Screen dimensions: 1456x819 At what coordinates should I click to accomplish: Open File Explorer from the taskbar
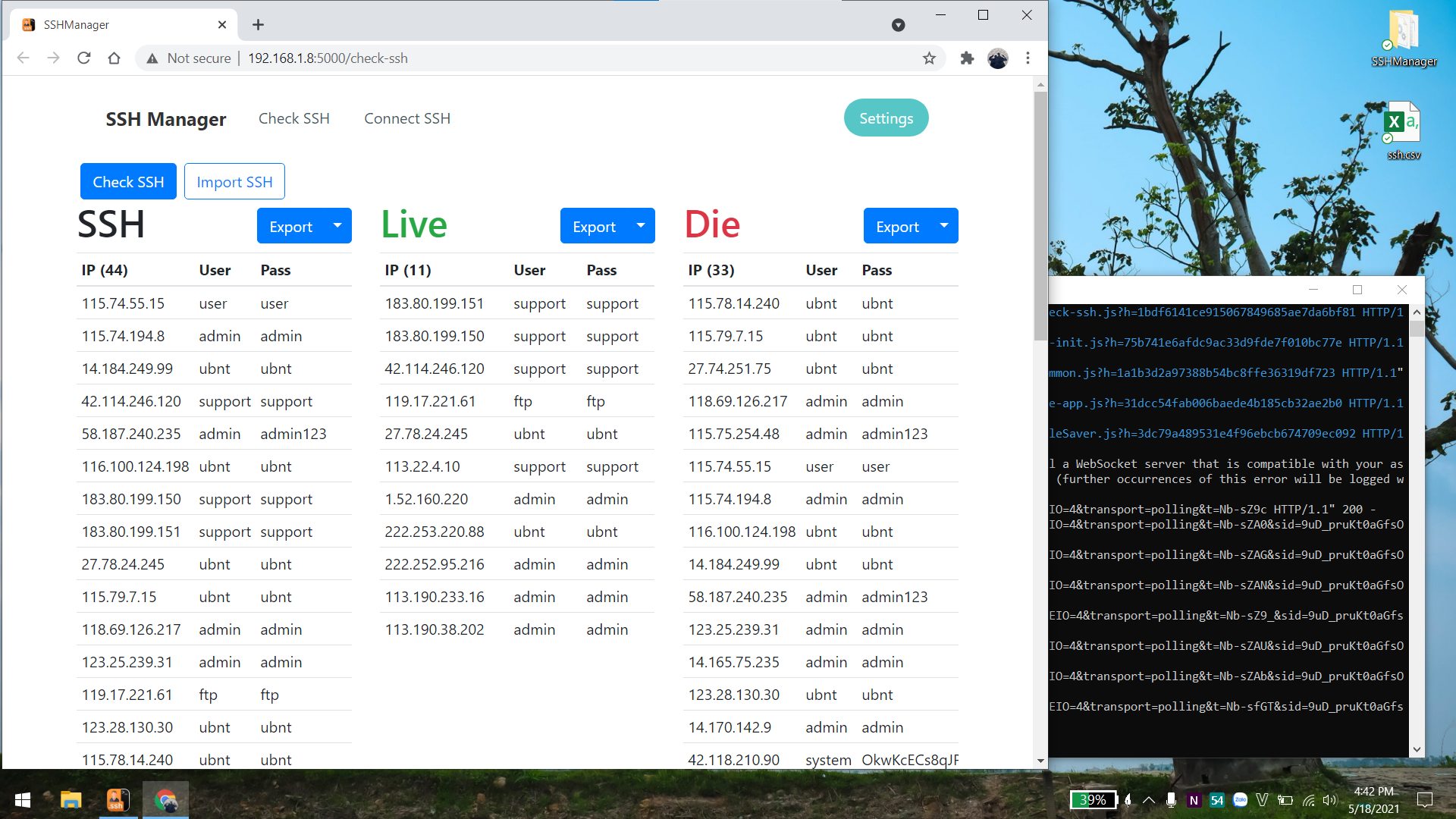tap(71, 800)
